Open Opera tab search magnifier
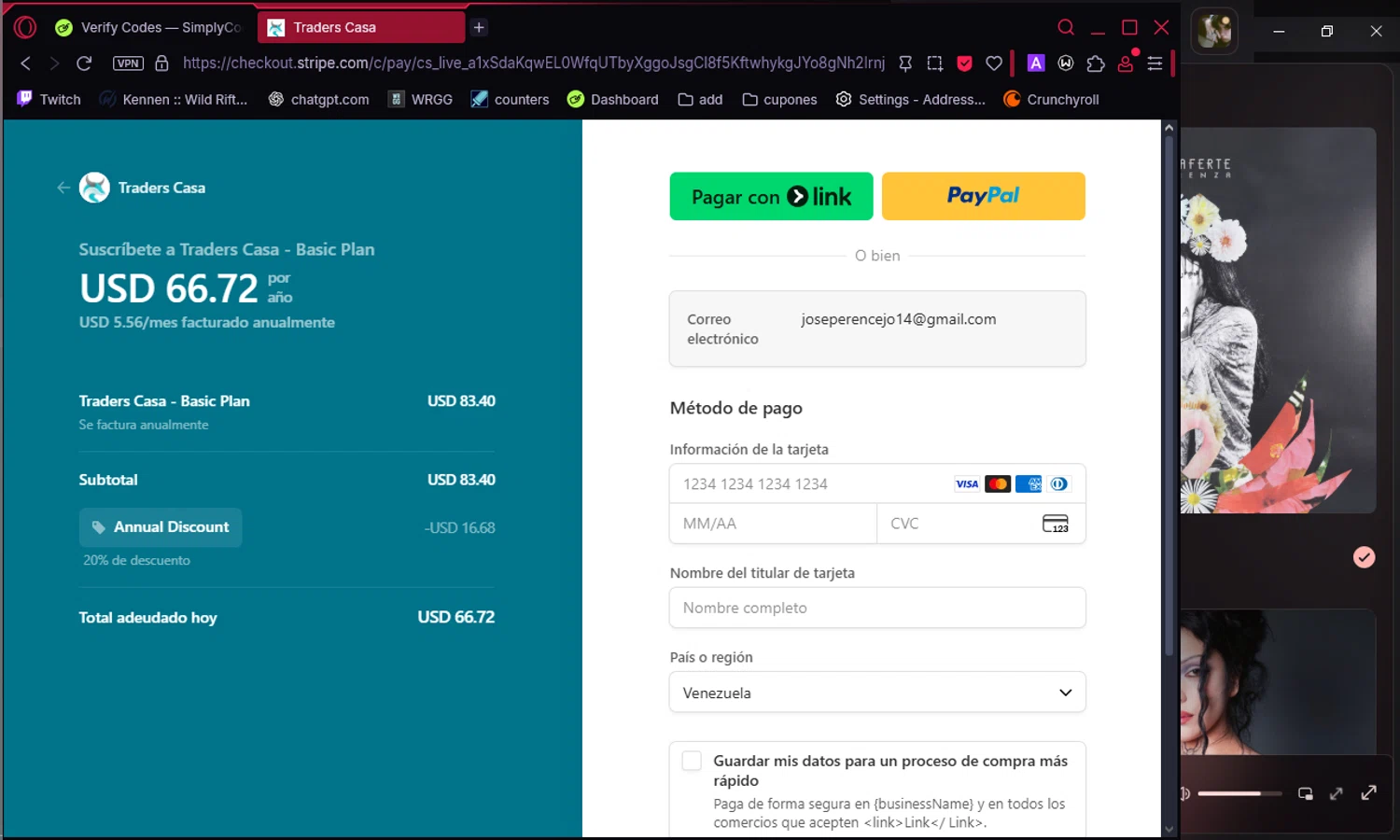Viewport: 1400px width, 840px height. [1066, 27]
